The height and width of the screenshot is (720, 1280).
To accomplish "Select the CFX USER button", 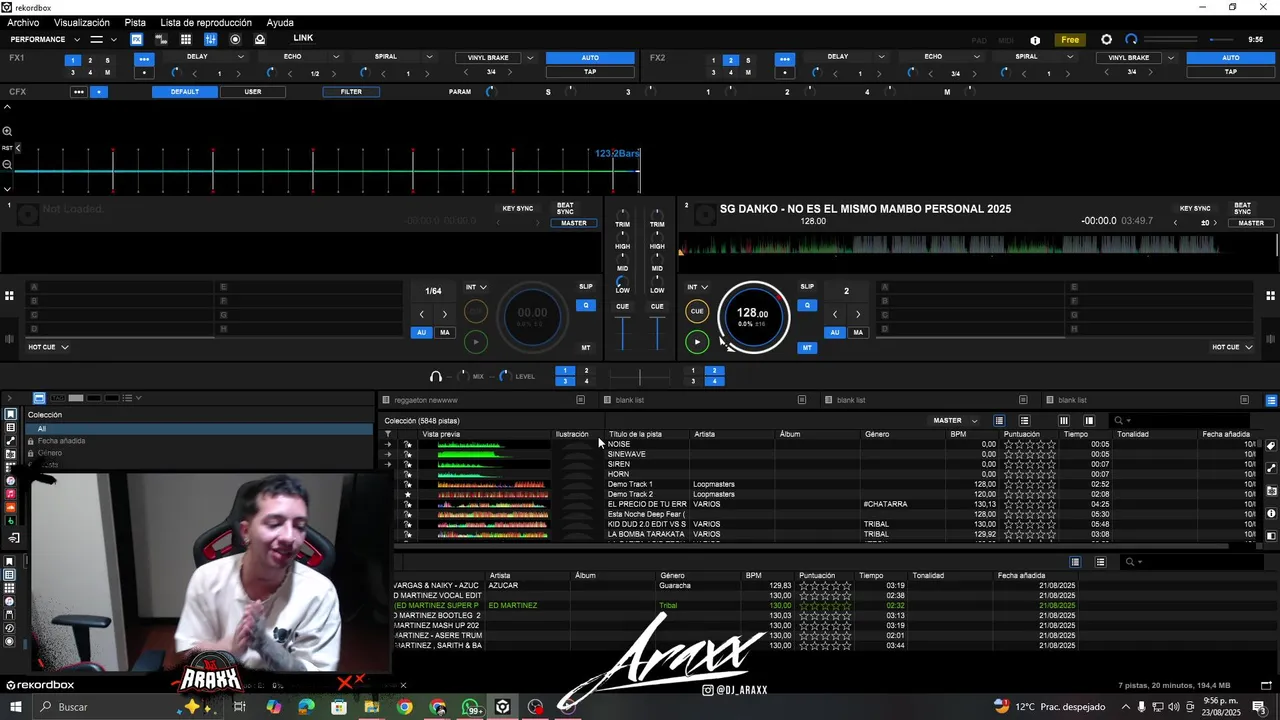I will tap(253, 92).
